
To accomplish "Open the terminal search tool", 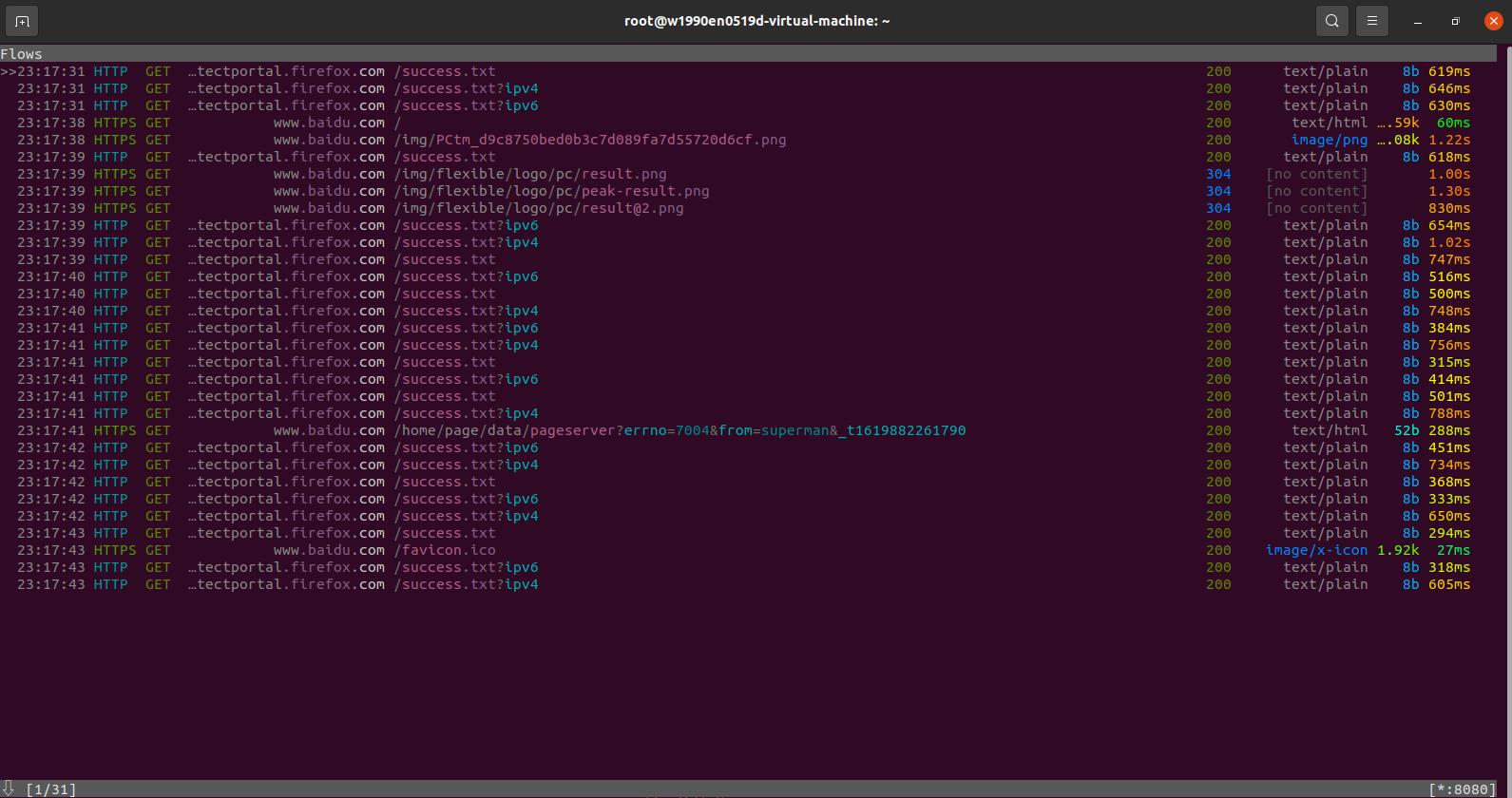I will (x=1332, y=21).
